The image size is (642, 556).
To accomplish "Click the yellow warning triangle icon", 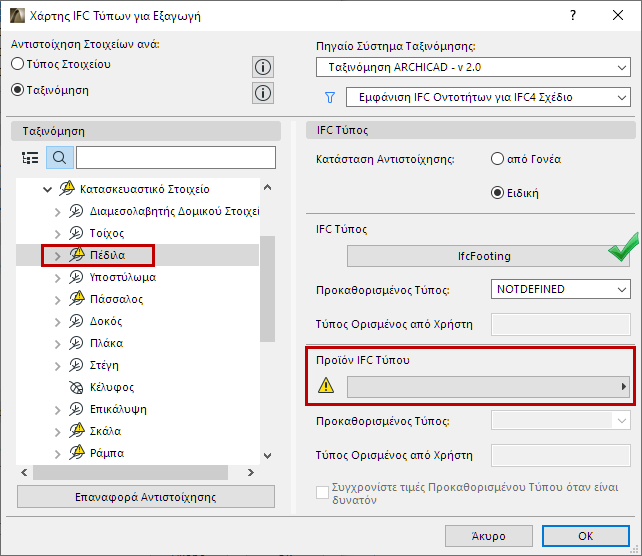I will pos(326,386).
